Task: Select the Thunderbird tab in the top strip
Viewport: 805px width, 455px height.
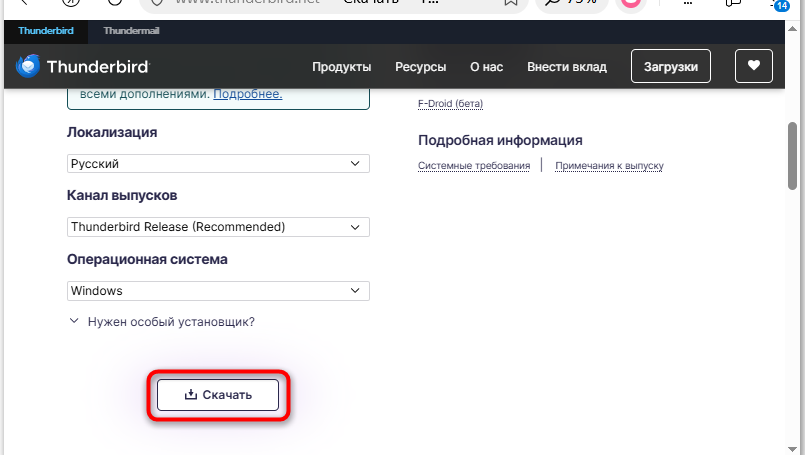Action: (46, 31)
